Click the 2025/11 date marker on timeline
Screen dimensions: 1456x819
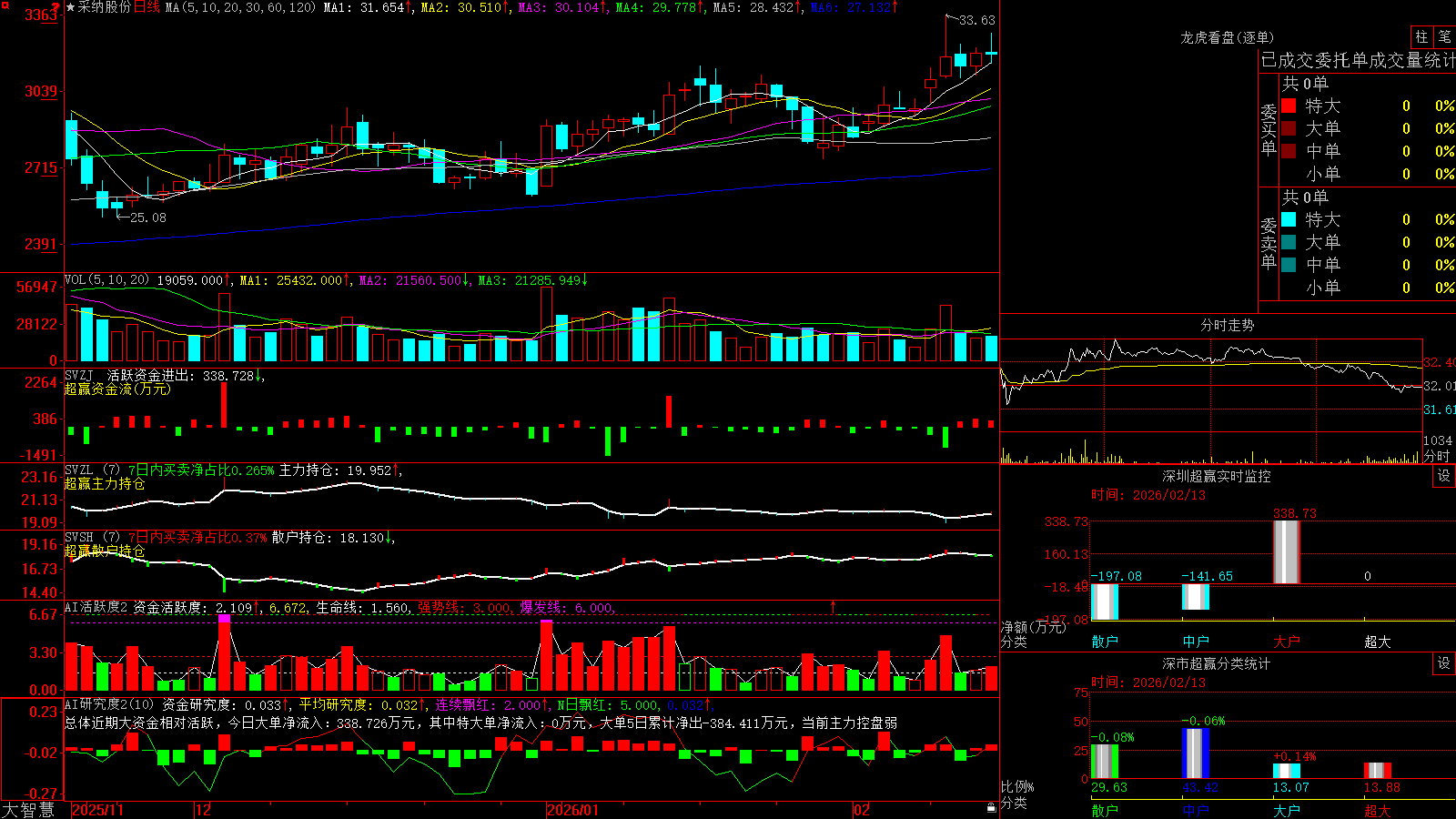click(x=97, y=810)
